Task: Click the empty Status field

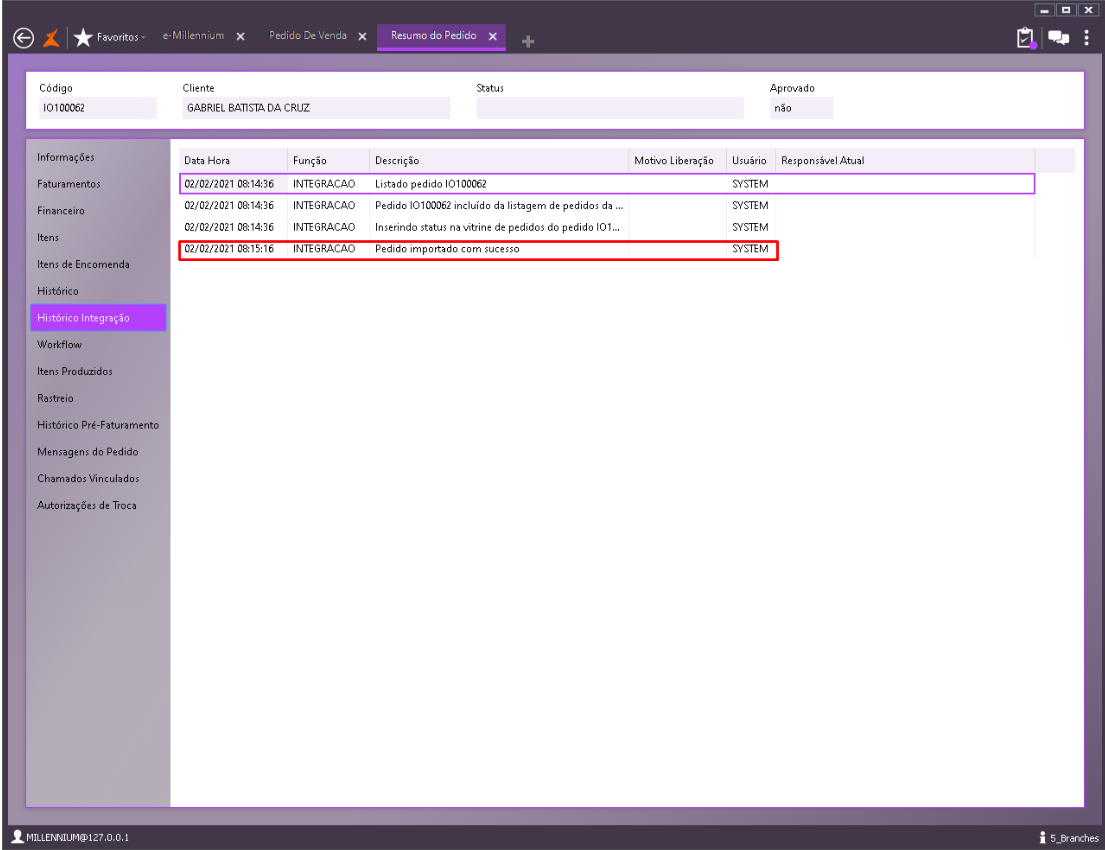Action: click(x=610, y=108)
